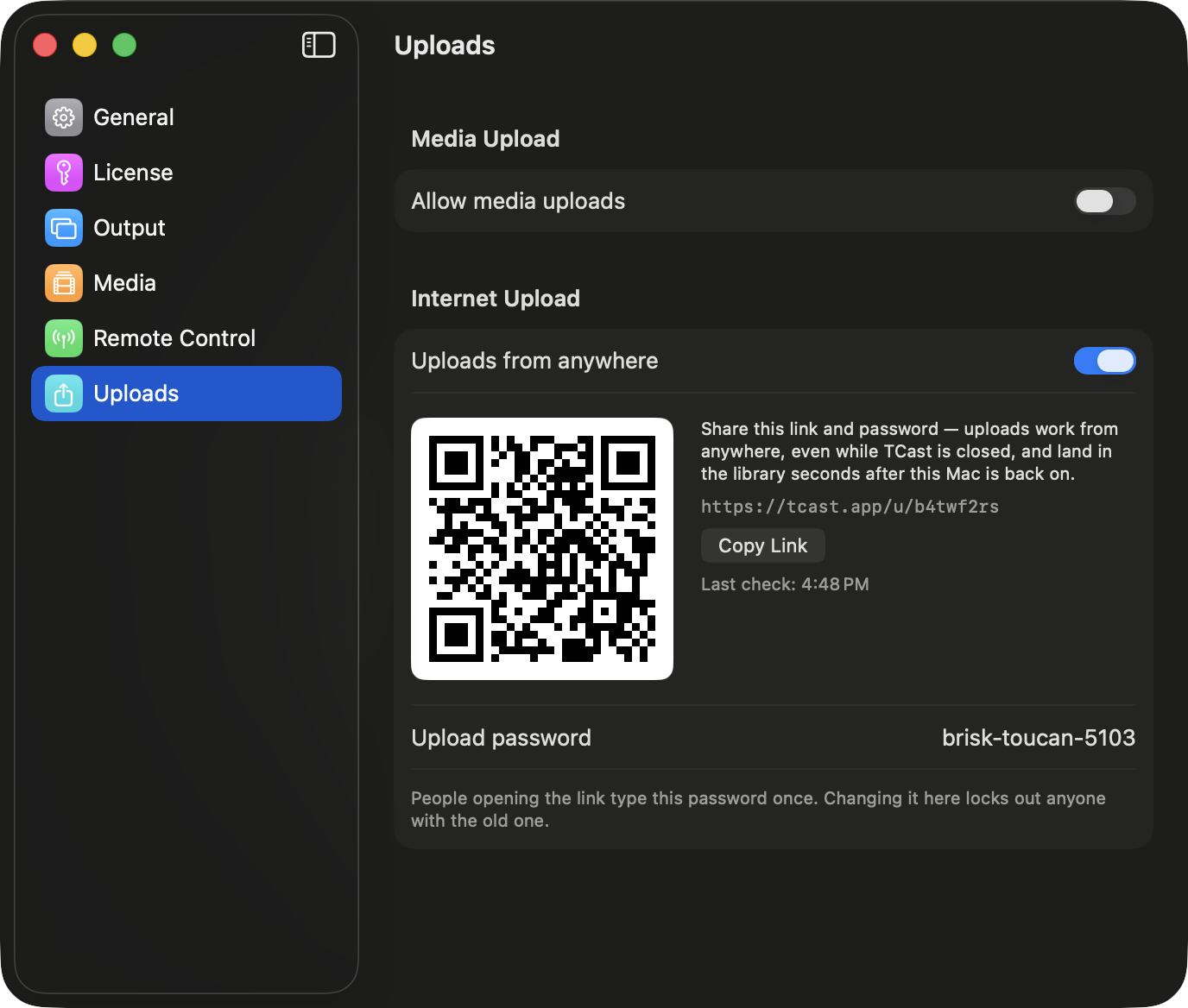Click the Media film icon

tap(64, 283)
